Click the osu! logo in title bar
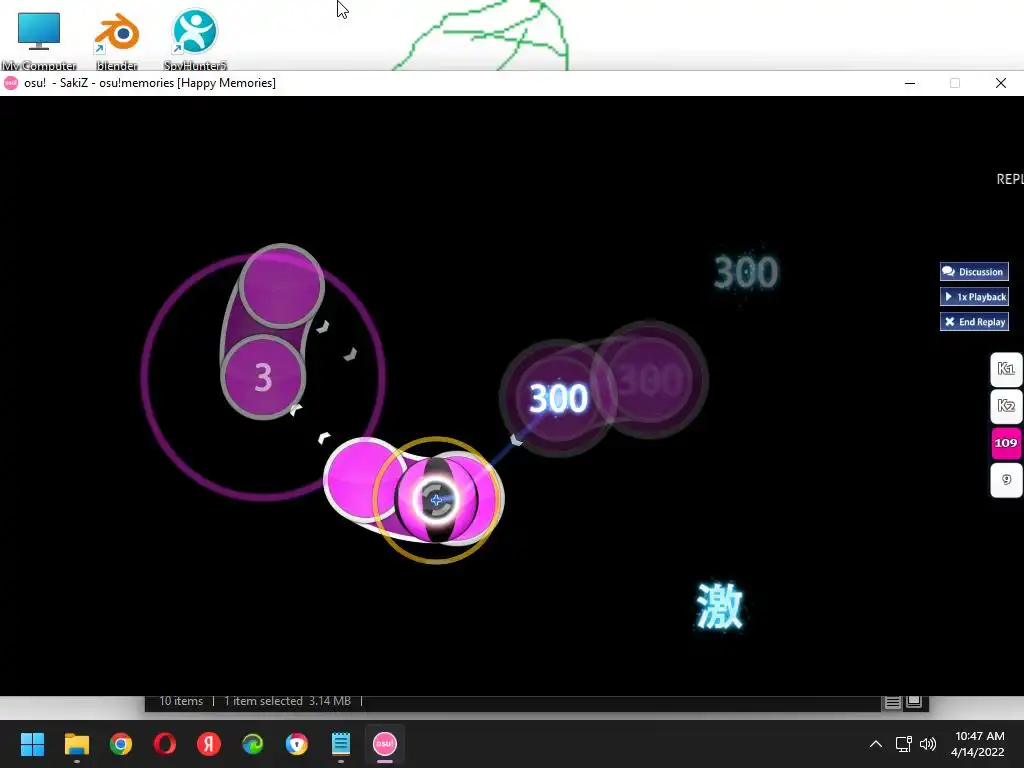Viewport: 1024px width, 768px height. [10, 83]
